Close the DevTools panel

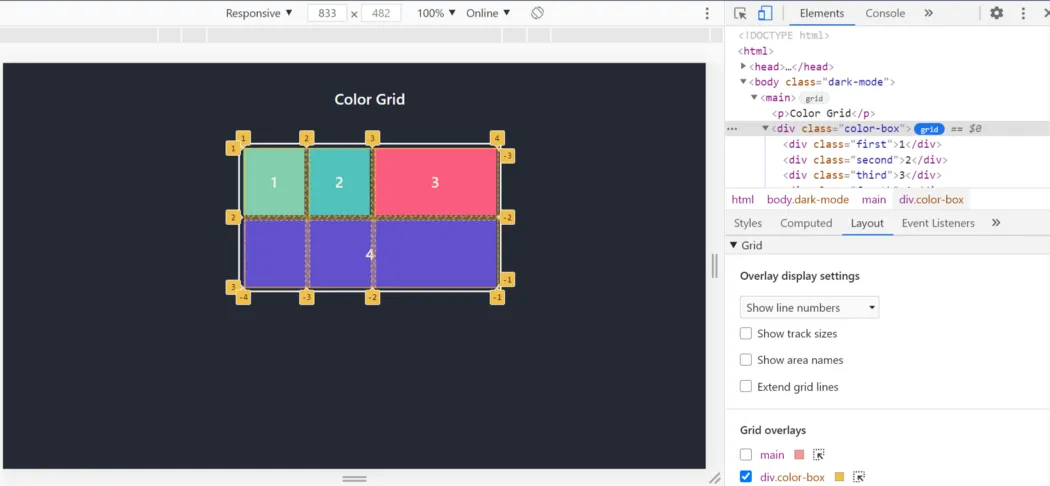coord(1045,13)
